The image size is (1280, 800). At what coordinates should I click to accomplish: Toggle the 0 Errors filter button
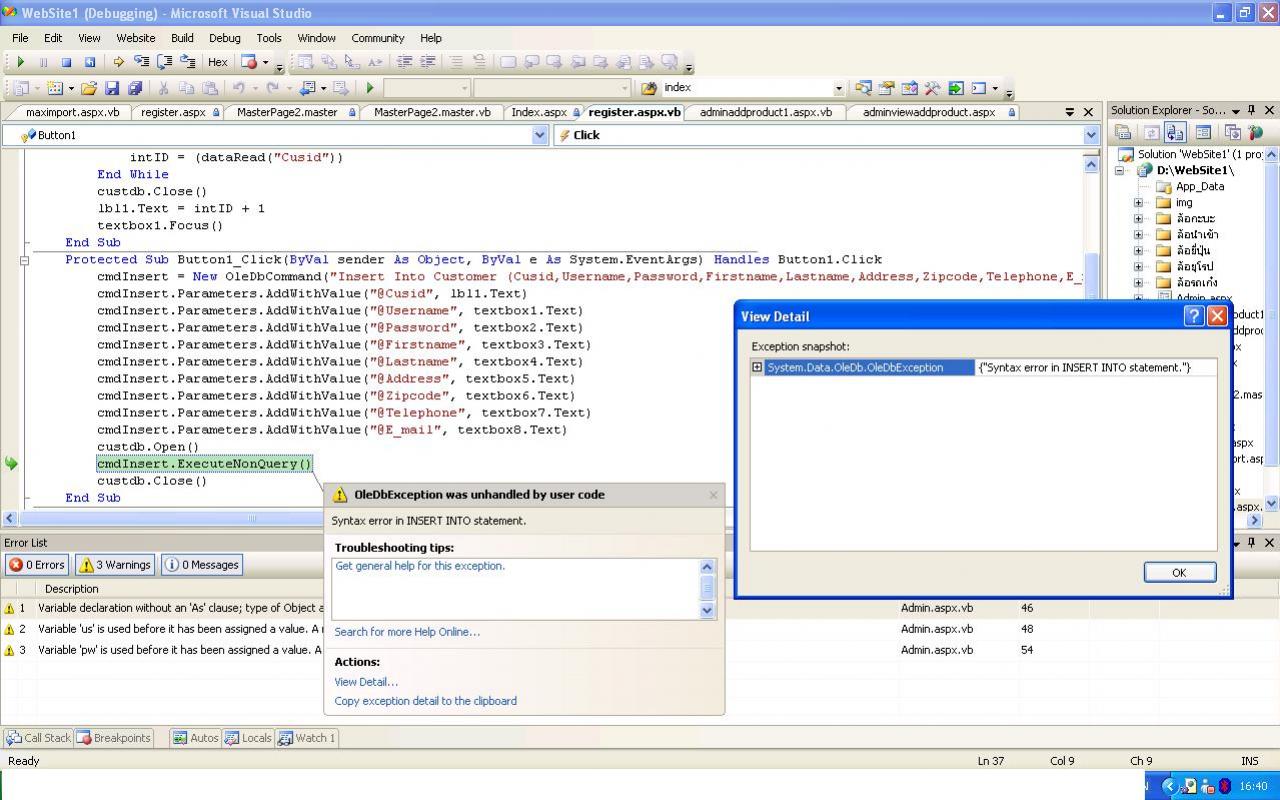[x=37, y=565]
